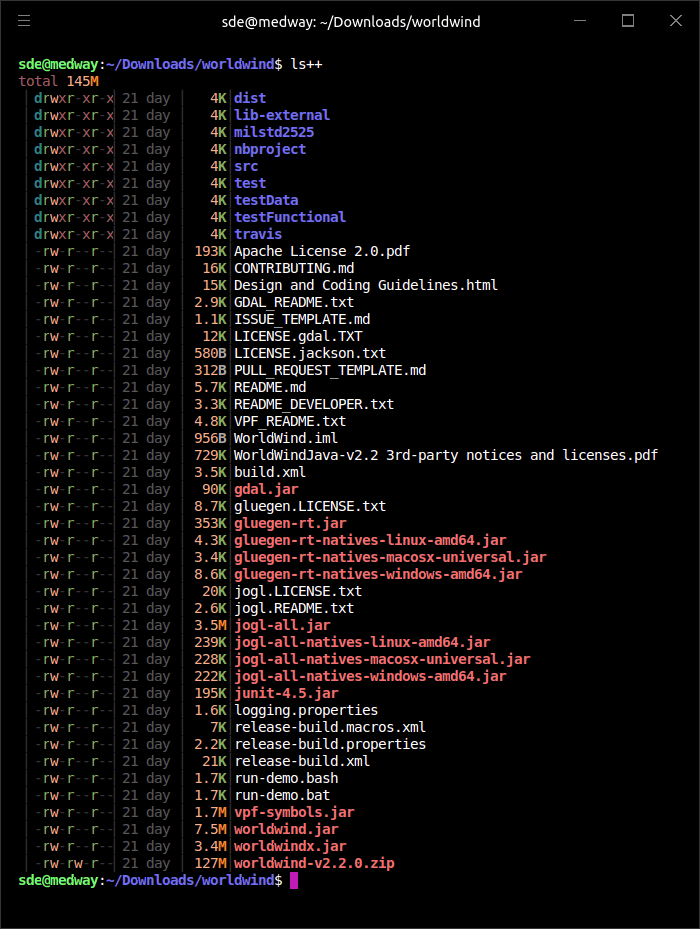Screen dimensions: 700x929
Task: Select the 'test' directory name
Action: point(250,183)
